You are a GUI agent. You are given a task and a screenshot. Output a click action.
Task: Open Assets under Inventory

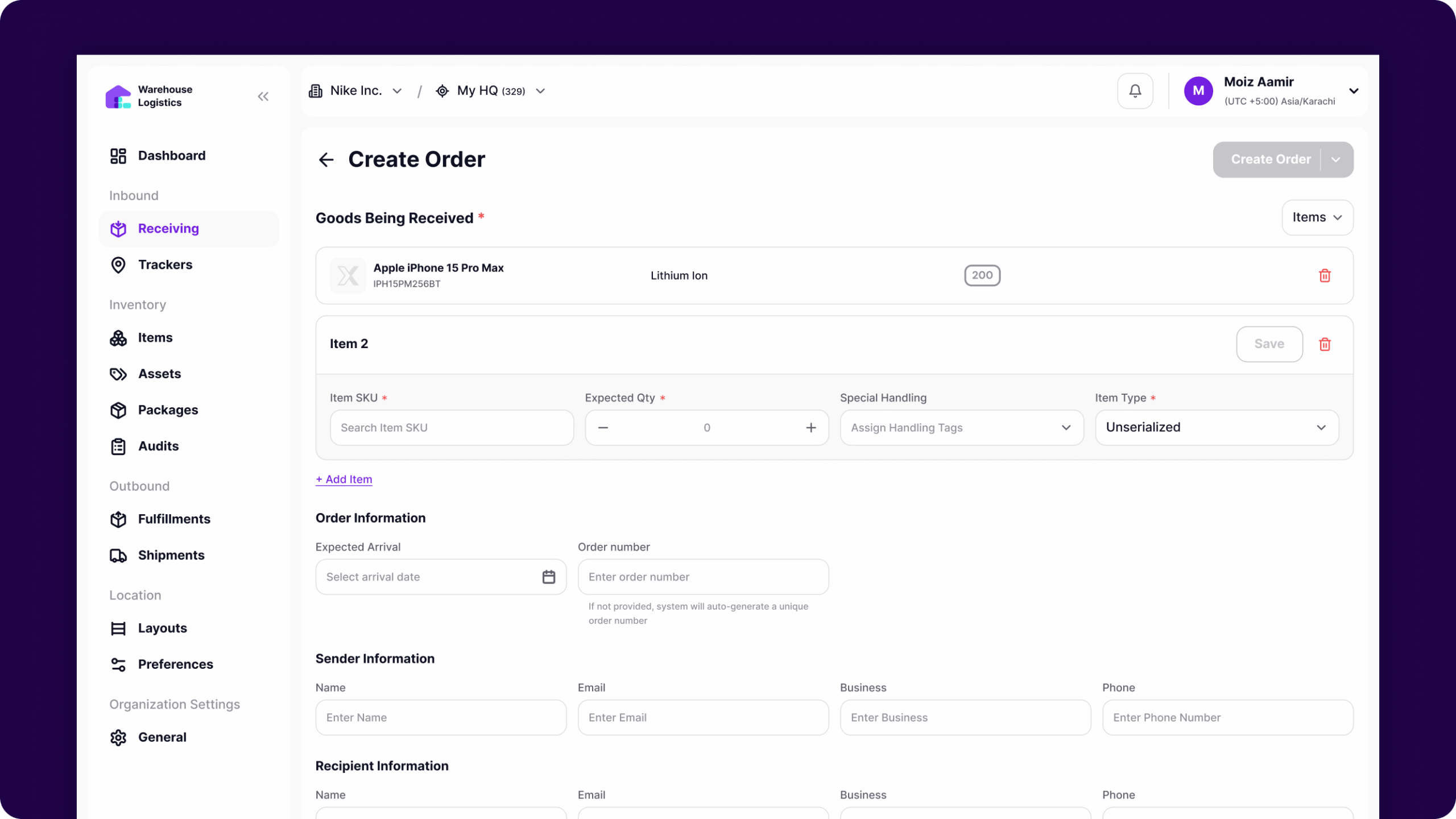coord(188,374)
